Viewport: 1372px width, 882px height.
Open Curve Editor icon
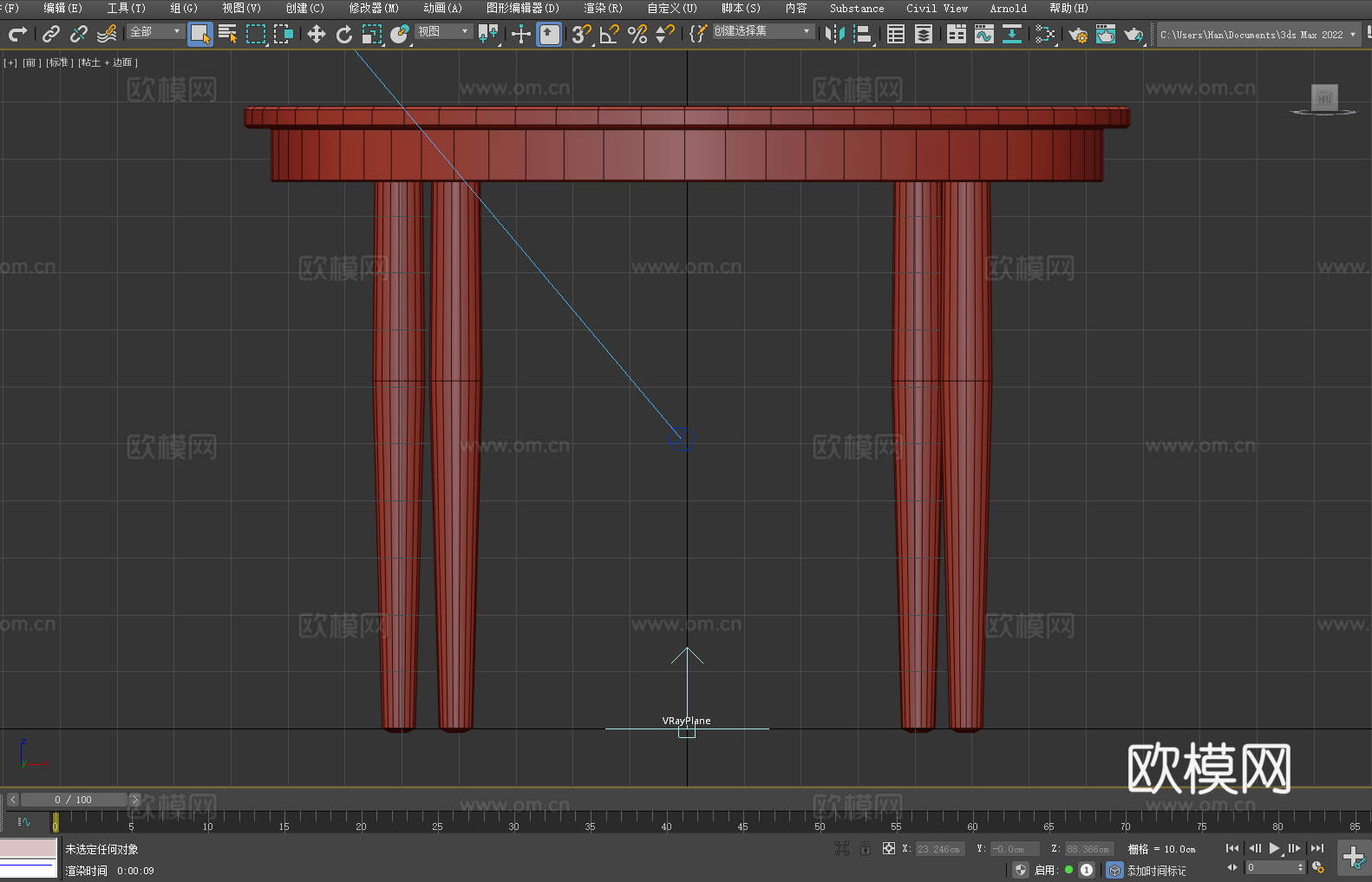[x=984, y=34]
